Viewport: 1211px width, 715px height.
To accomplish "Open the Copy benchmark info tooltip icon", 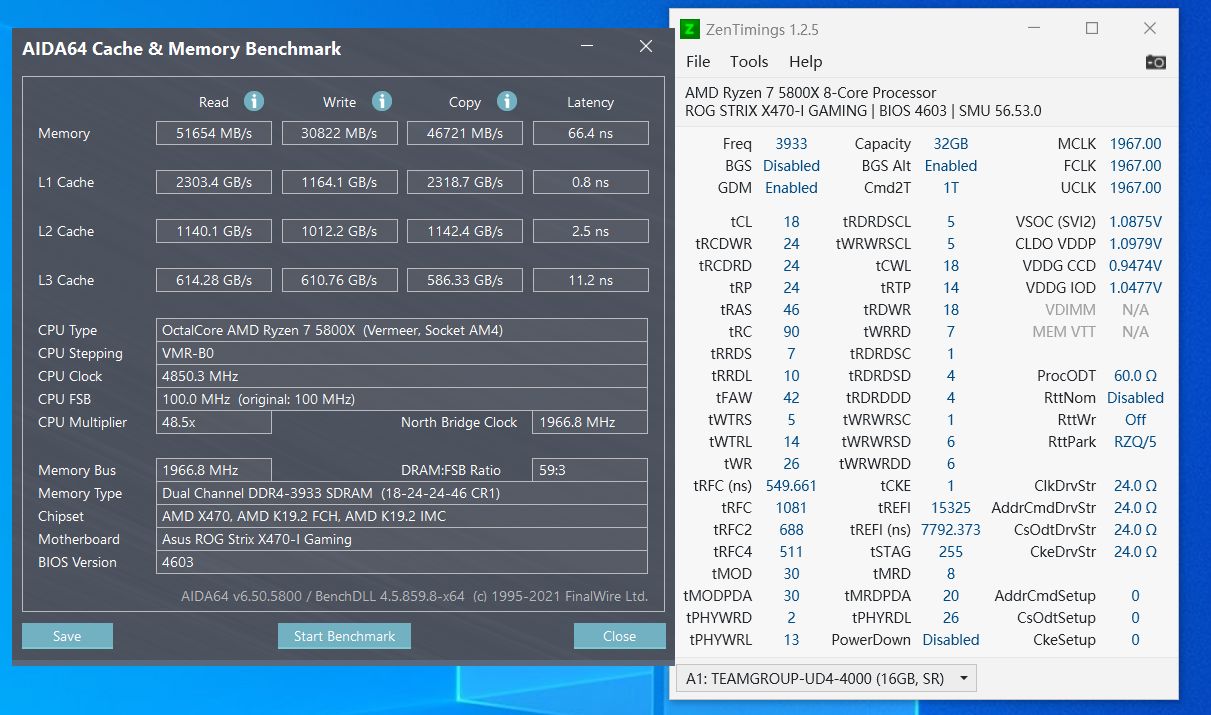I will point(506,101).
